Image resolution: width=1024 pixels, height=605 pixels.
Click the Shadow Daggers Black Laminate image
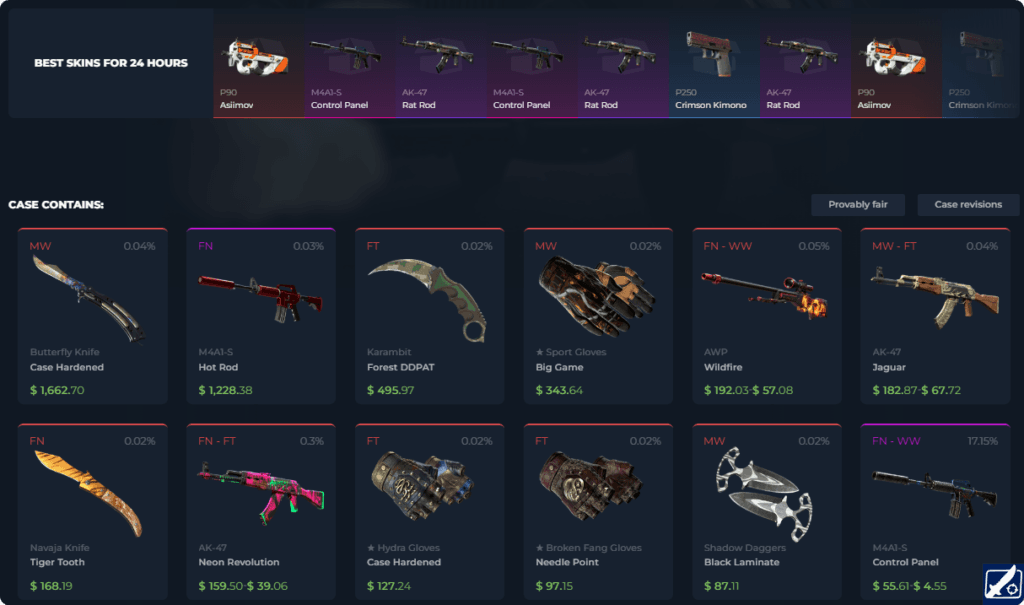[764, 494]
